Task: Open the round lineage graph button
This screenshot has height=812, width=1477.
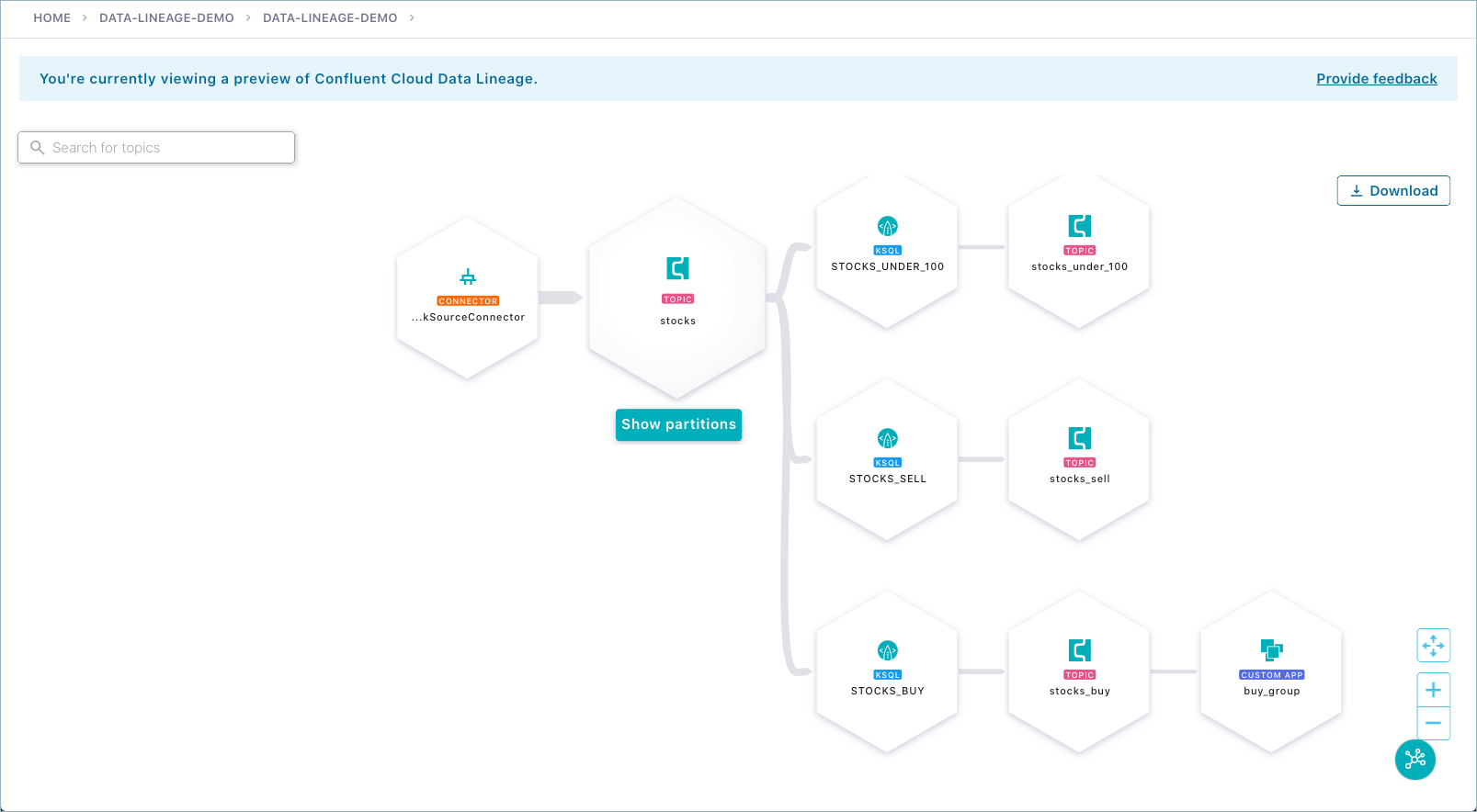Action: 1415,760
